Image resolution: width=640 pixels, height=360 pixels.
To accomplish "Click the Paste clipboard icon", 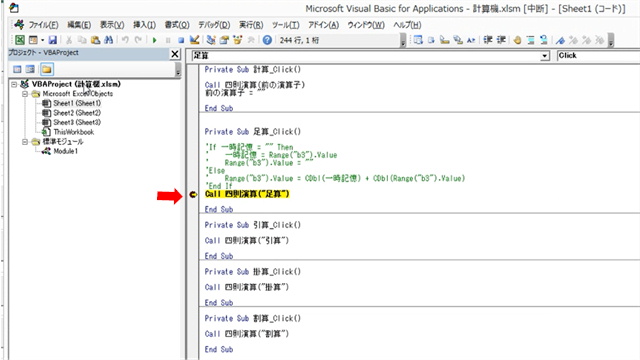I will click(x=95, y=40).
